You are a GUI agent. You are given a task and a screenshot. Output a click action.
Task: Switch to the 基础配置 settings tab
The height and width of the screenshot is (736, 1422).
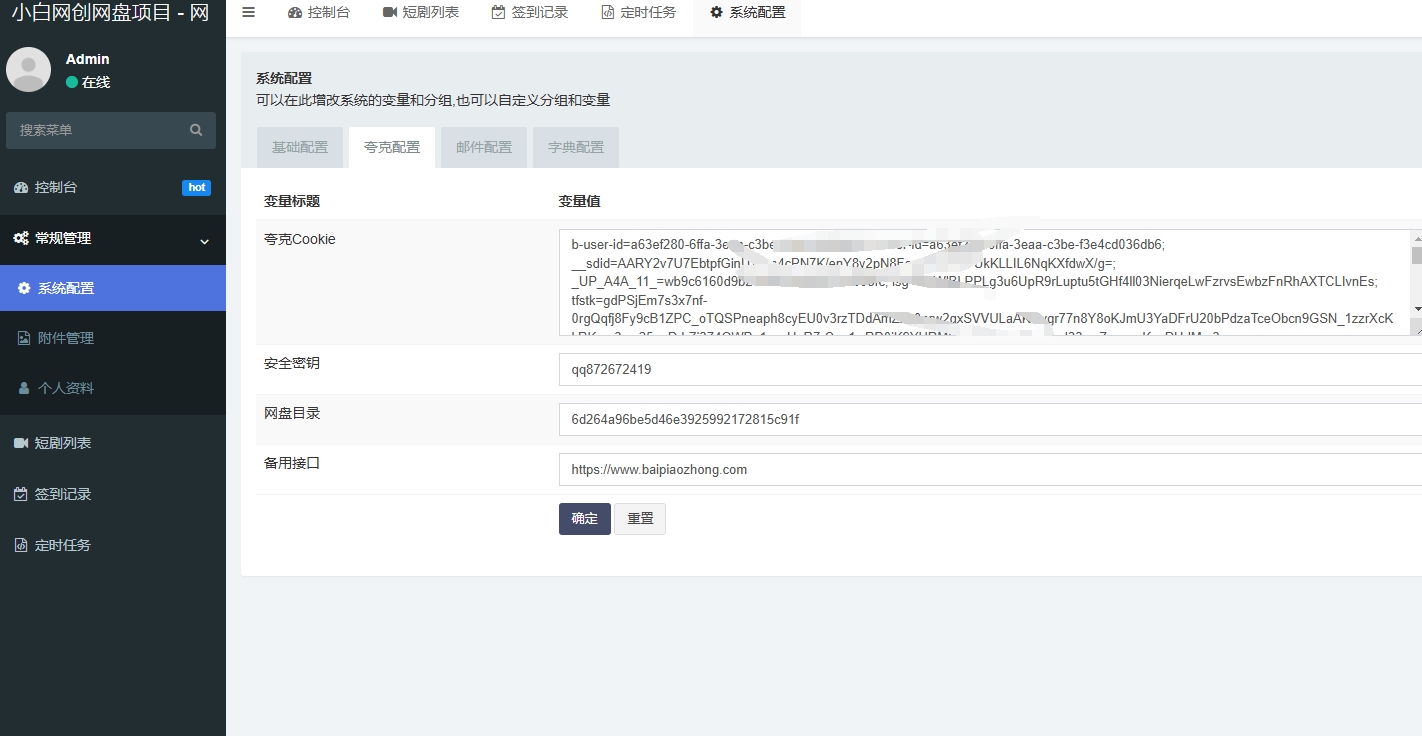[300, 147]
